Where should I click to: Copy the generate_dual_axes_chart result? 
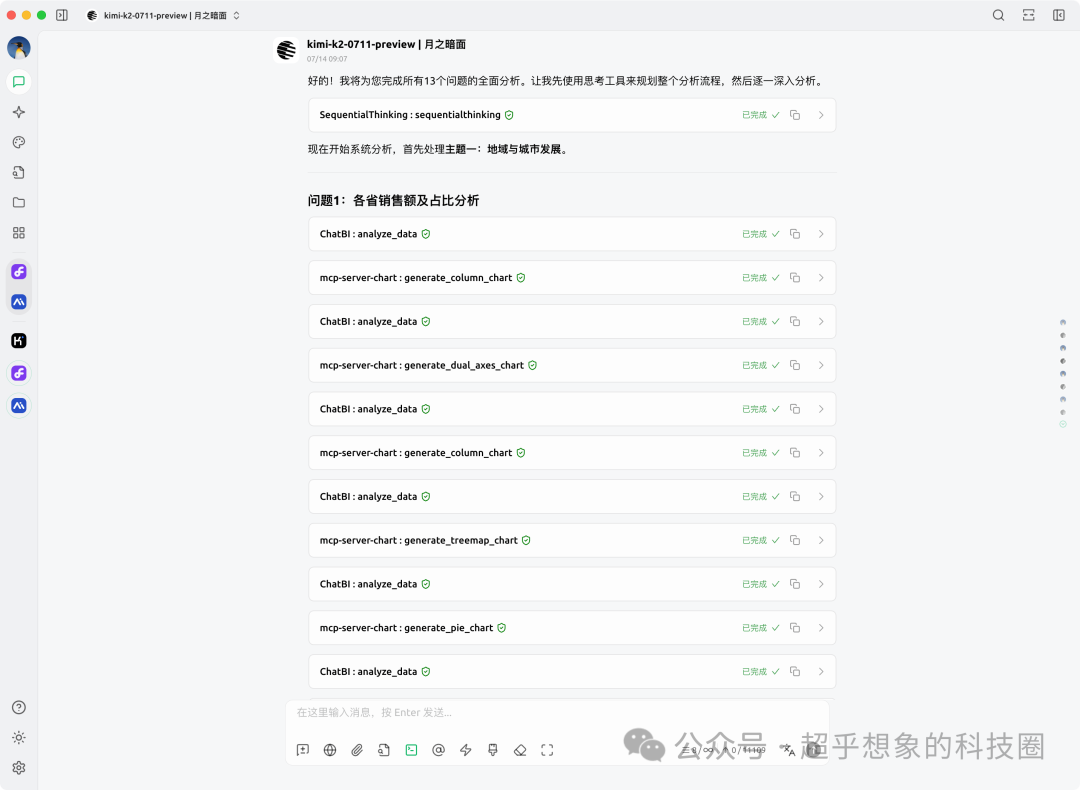[x=795, y=365]
